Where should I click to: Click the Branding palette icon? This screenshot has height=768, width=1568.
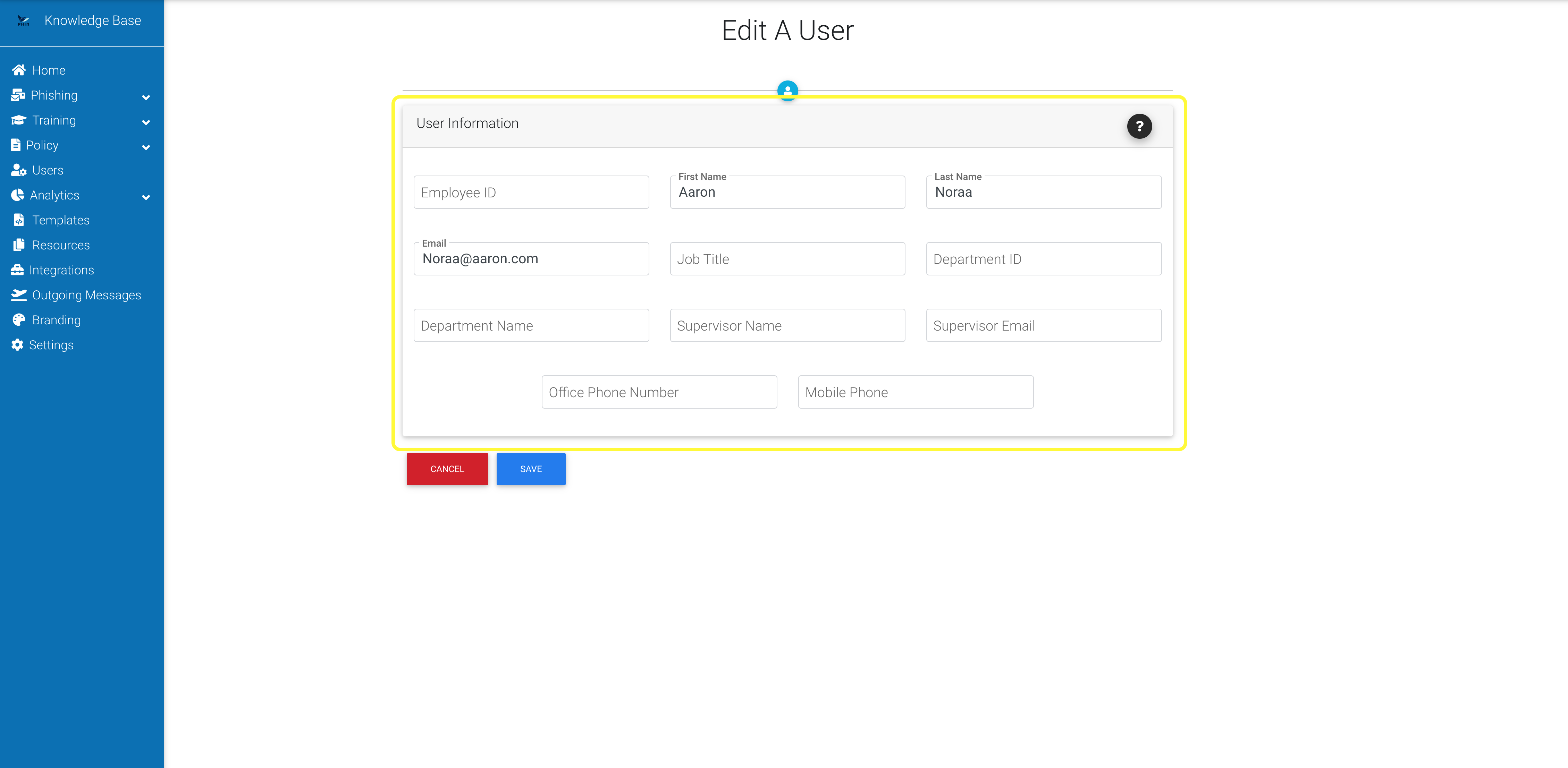[x=19, y=319]
